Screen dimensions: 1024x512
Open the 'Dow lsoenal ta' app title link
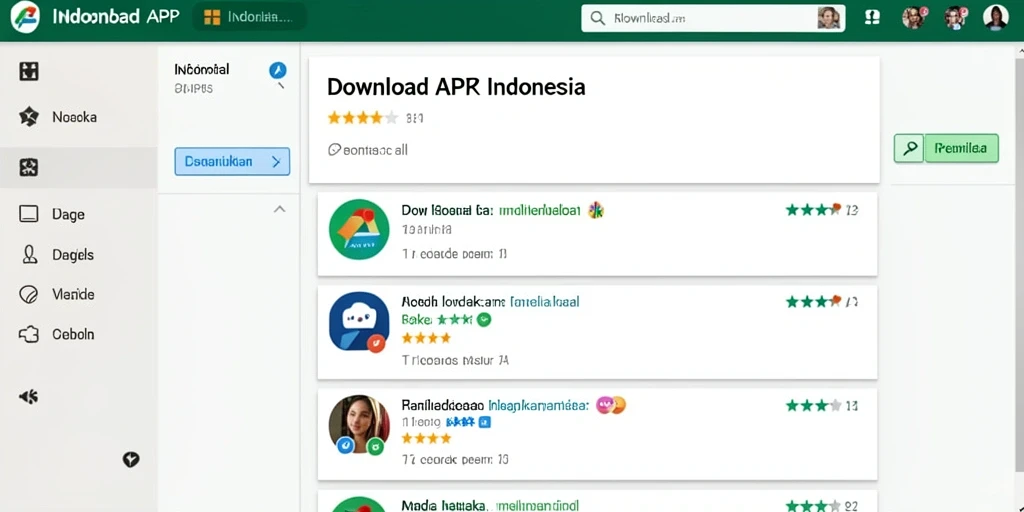[490, 210]
